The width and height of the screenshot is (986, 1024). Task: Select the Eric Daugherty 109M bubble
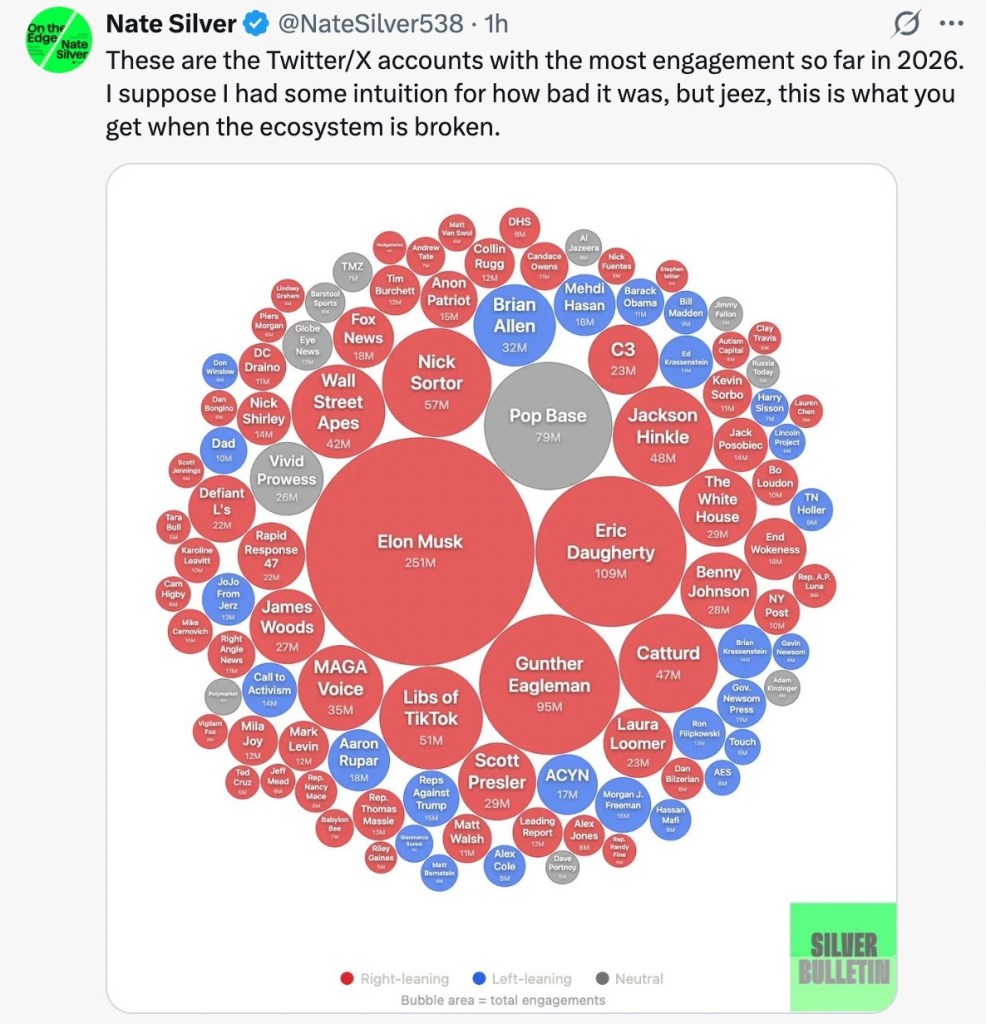click(610, 550)
